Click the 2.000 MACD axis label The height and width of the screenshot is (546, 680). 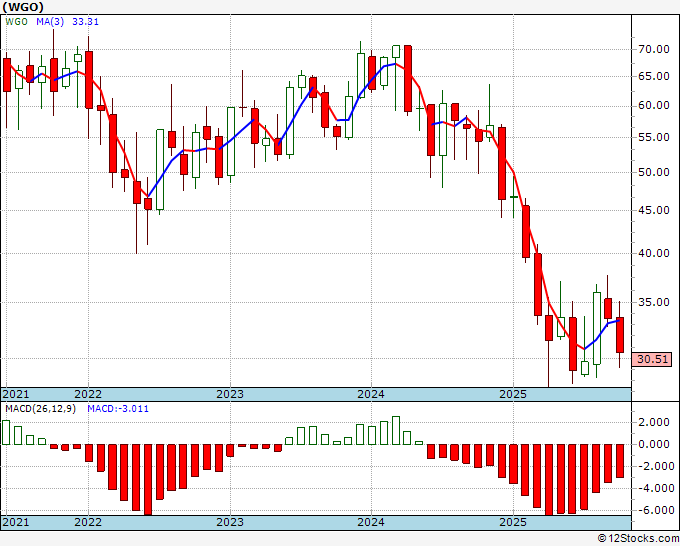point(654,422)
